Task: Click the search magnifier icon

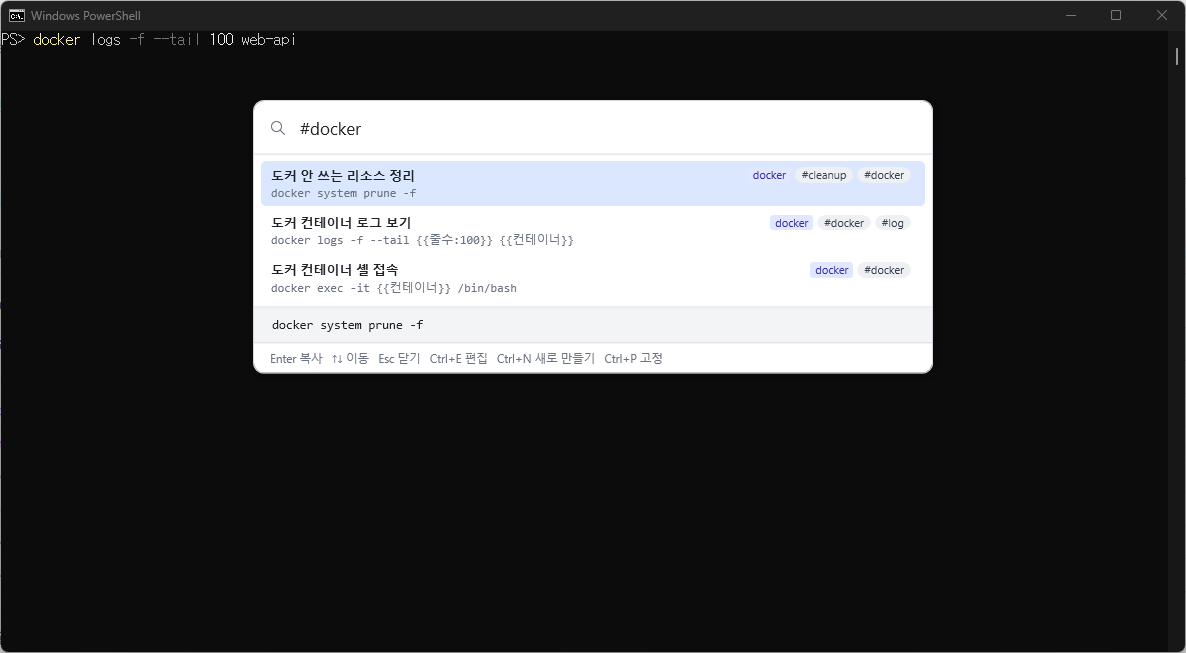Action: pos(278,128)
